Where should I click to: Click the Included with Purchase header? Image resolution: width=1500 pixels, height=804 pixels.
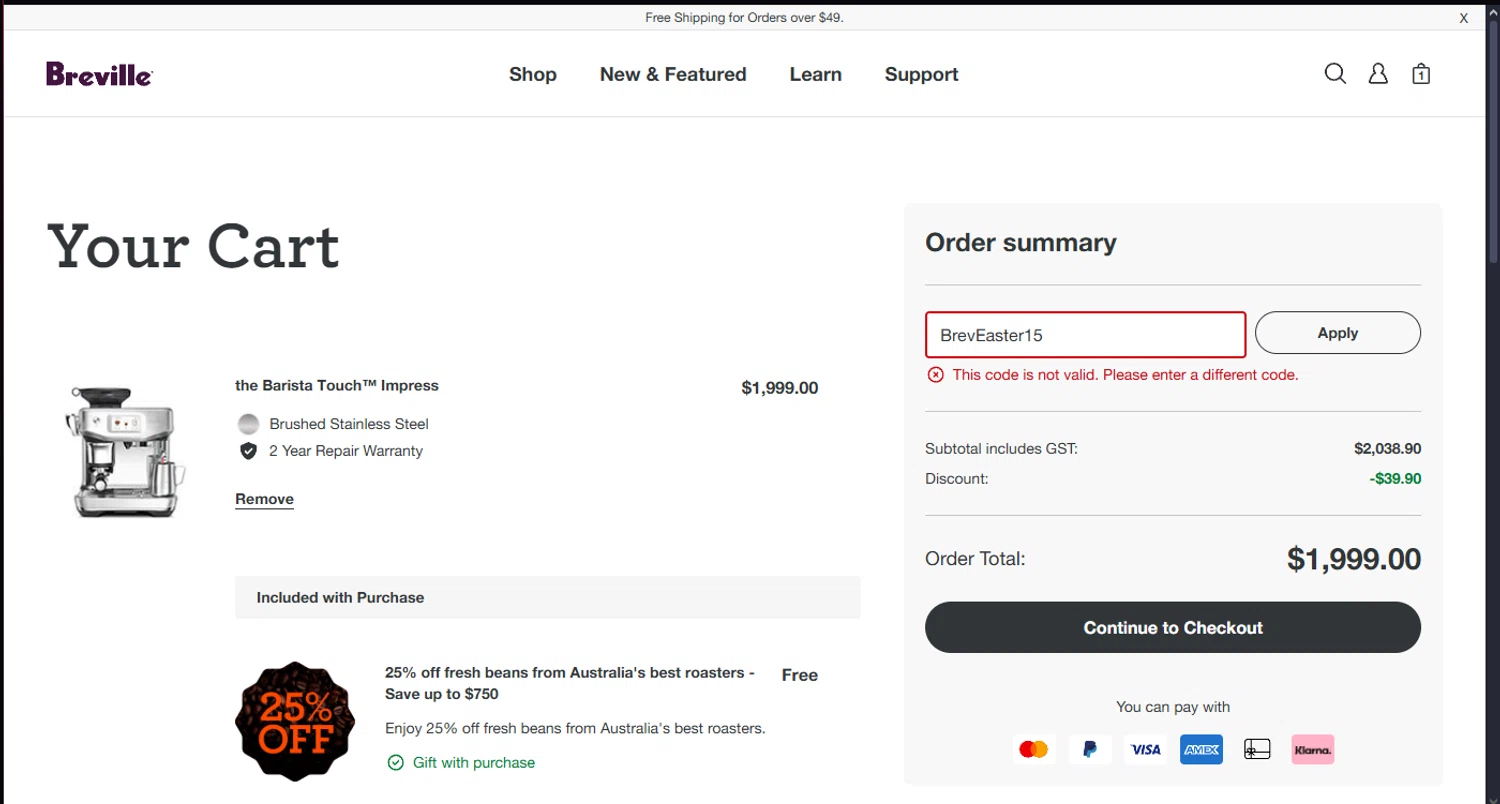coord(548,597)
